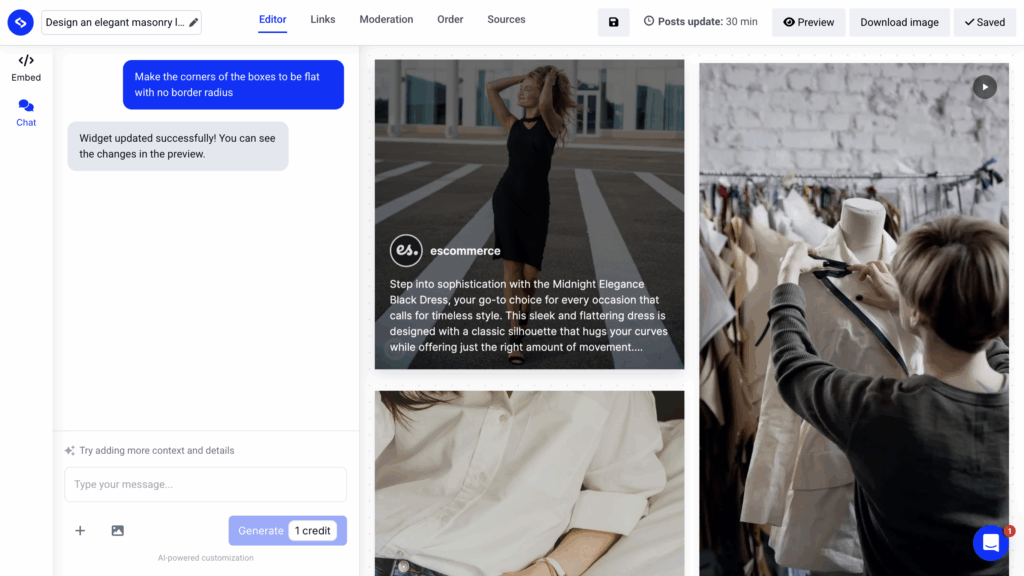
Task: Click the Generate 1 credit button
Action: (287, 530)
